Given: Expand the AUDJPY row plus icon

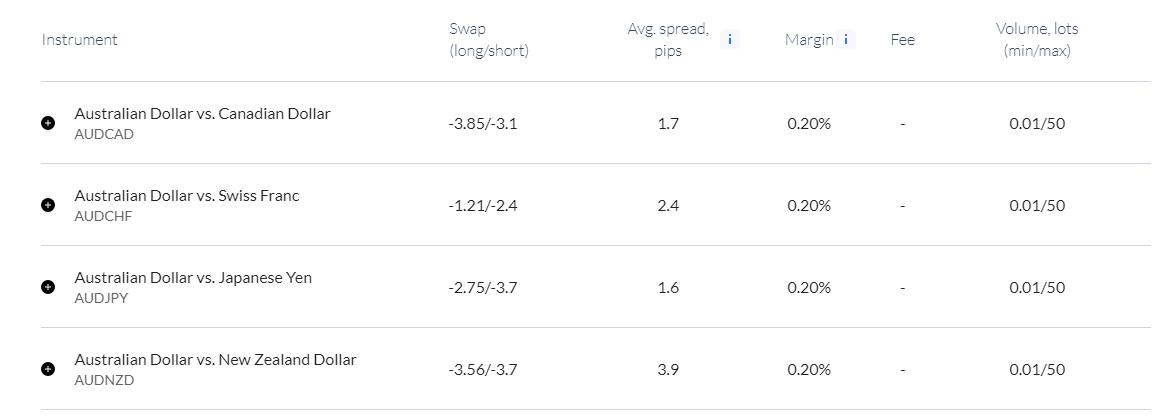Looking at the screenshot, I should click(48, 287).
